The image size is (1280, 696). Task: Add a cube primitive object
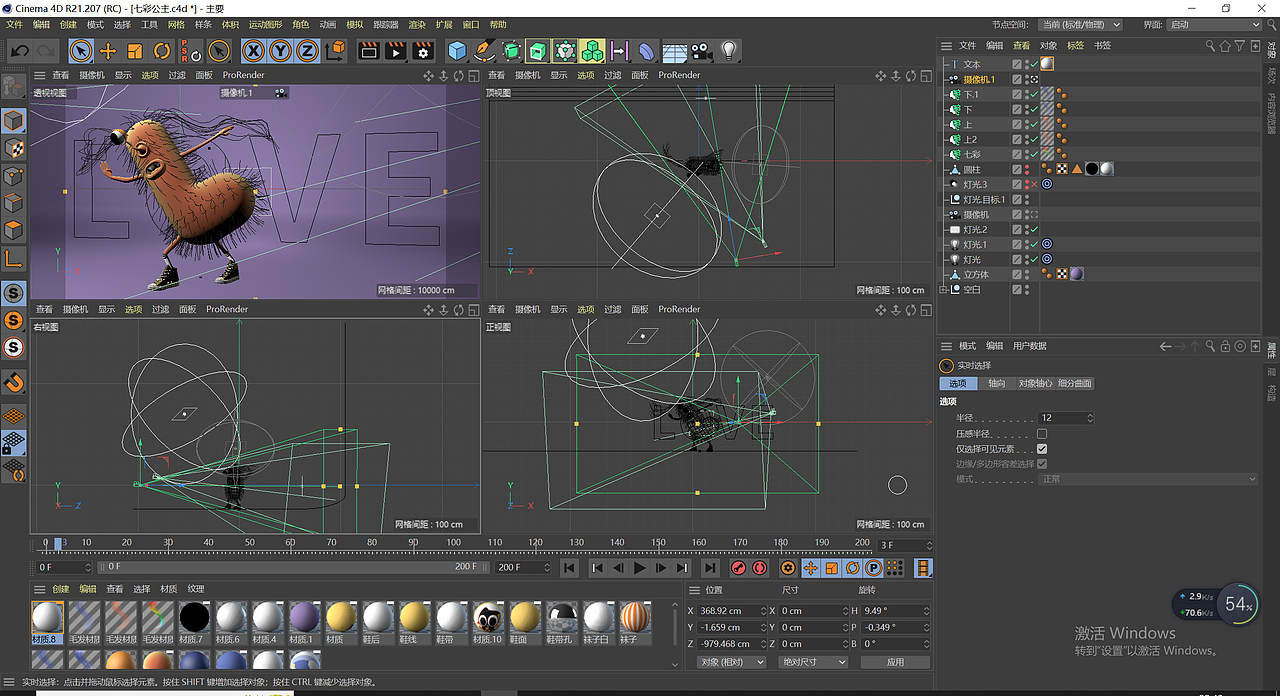(457, 51)
